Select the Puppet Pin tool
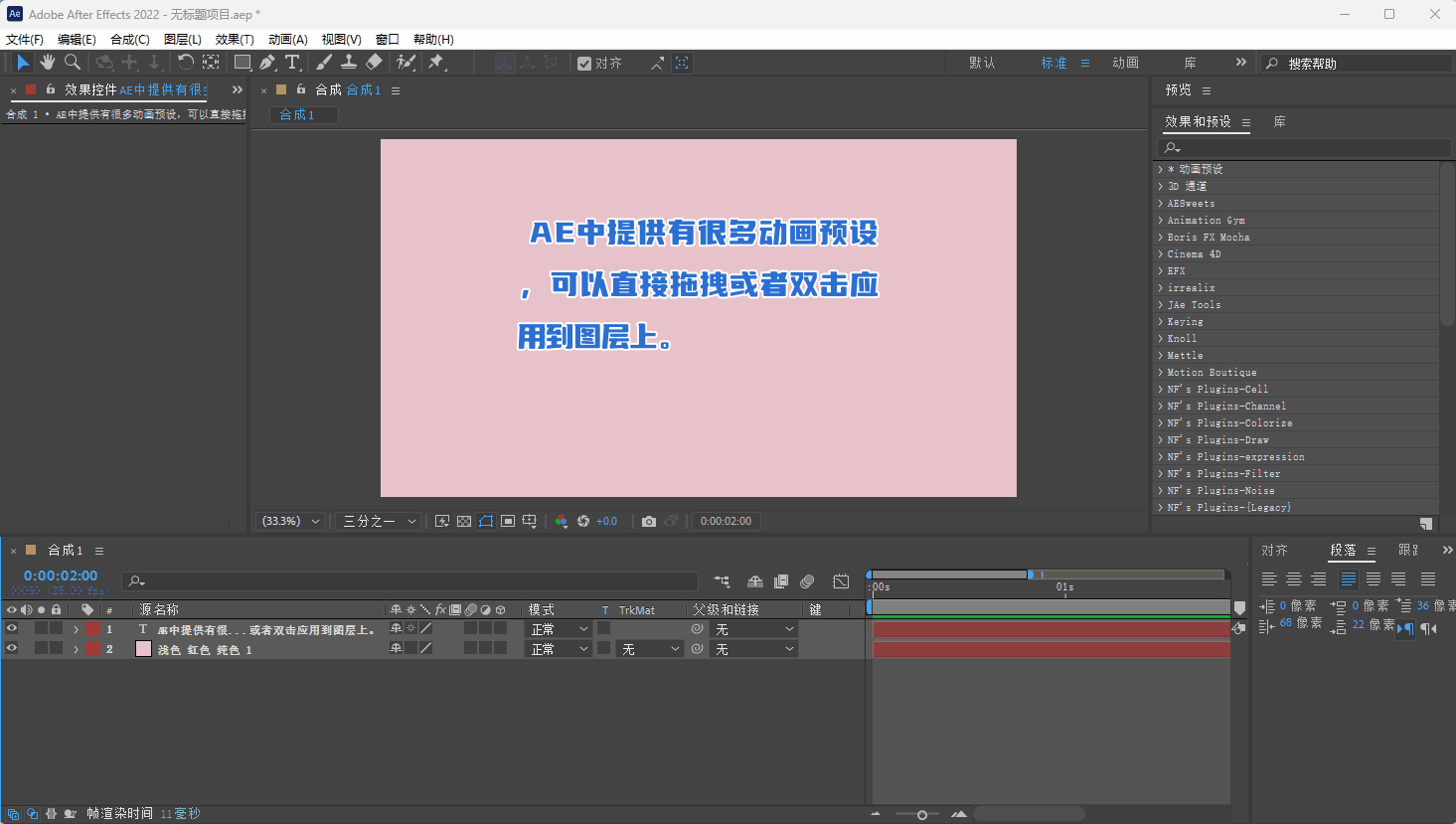This screenshot has width=1456, height=824. (x=435, y=63)
